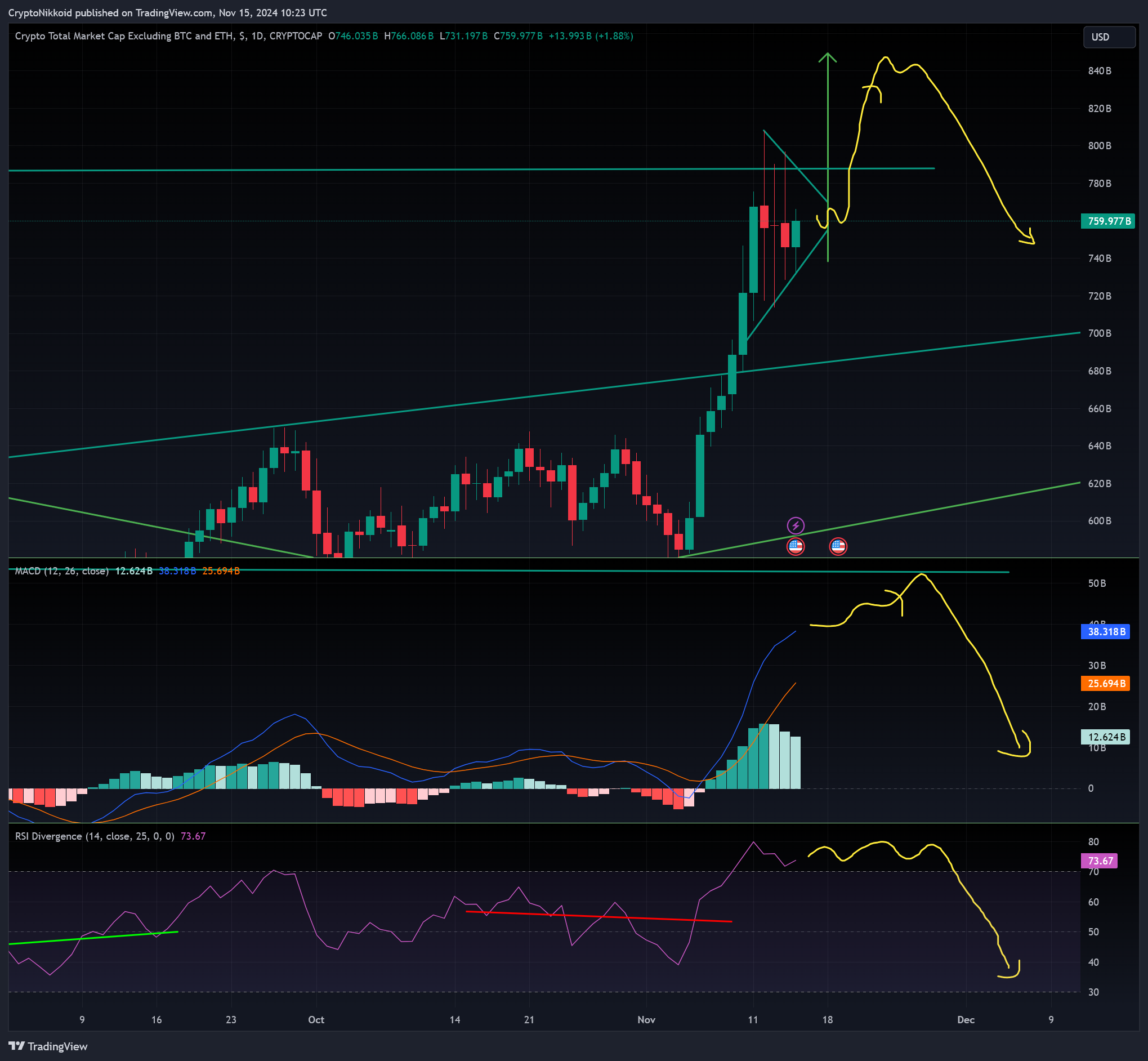The height and width of the screenshot is (1061, 1148).
Task: Click the open value O746.035 B
Action: 353,36
